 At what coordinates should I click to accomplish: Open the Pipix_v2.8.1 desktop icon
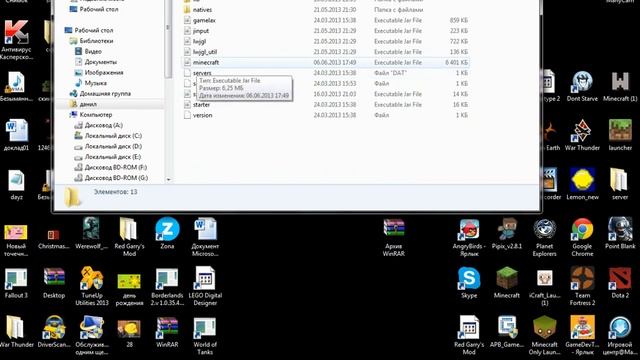[507, 233]
